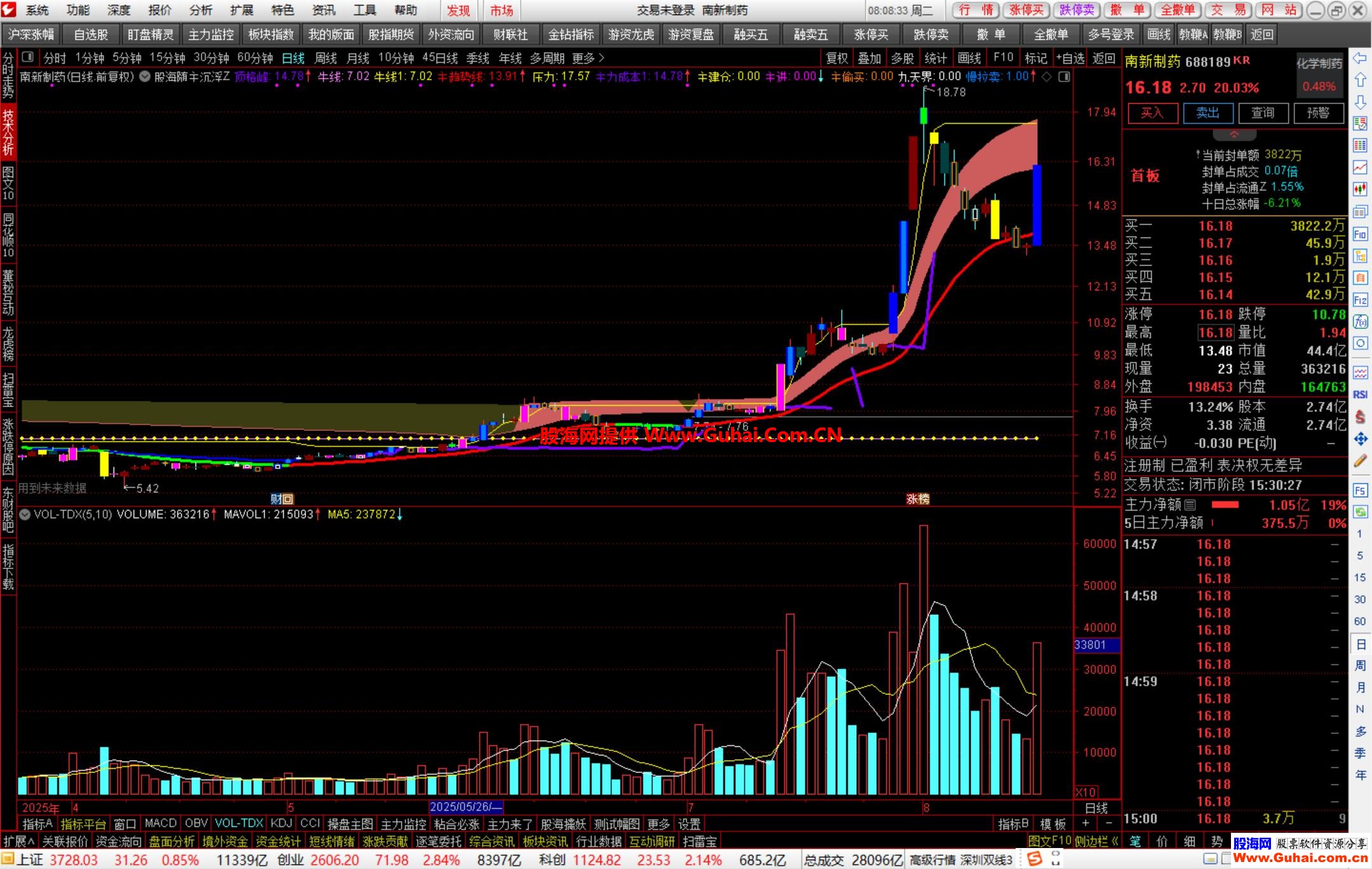Click the F10 icon in right sidebar
Viewport: 1372px width, 869px height.
point(1360,234)
